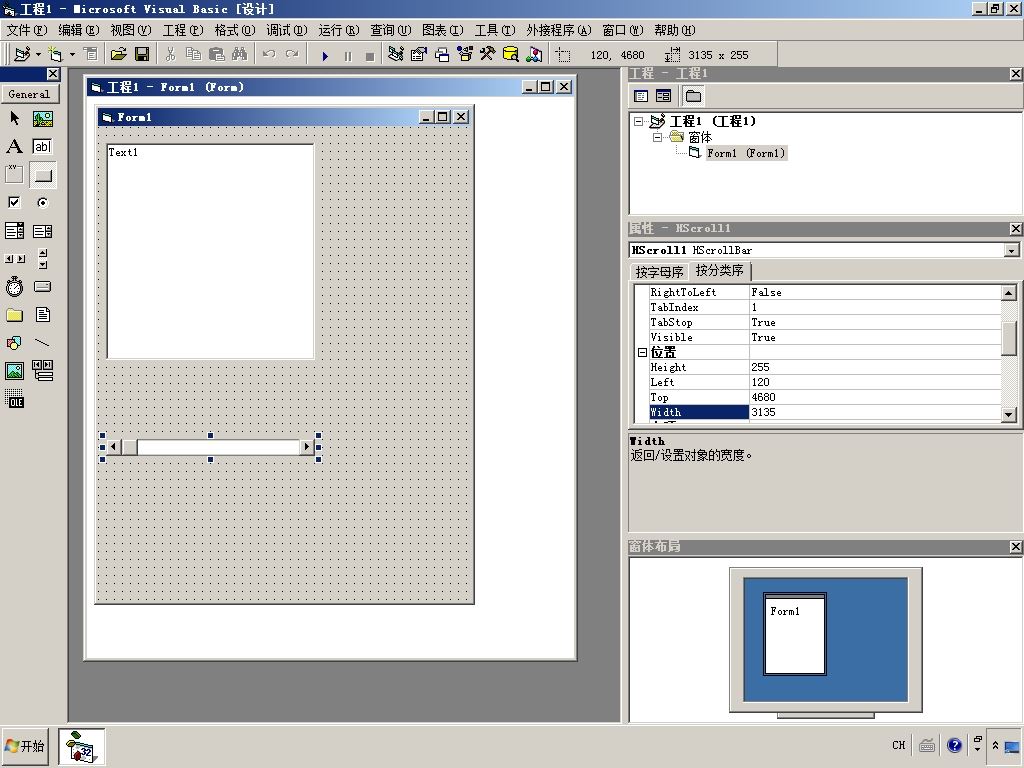Open Object Browser toolbar icon

[465, 55]
